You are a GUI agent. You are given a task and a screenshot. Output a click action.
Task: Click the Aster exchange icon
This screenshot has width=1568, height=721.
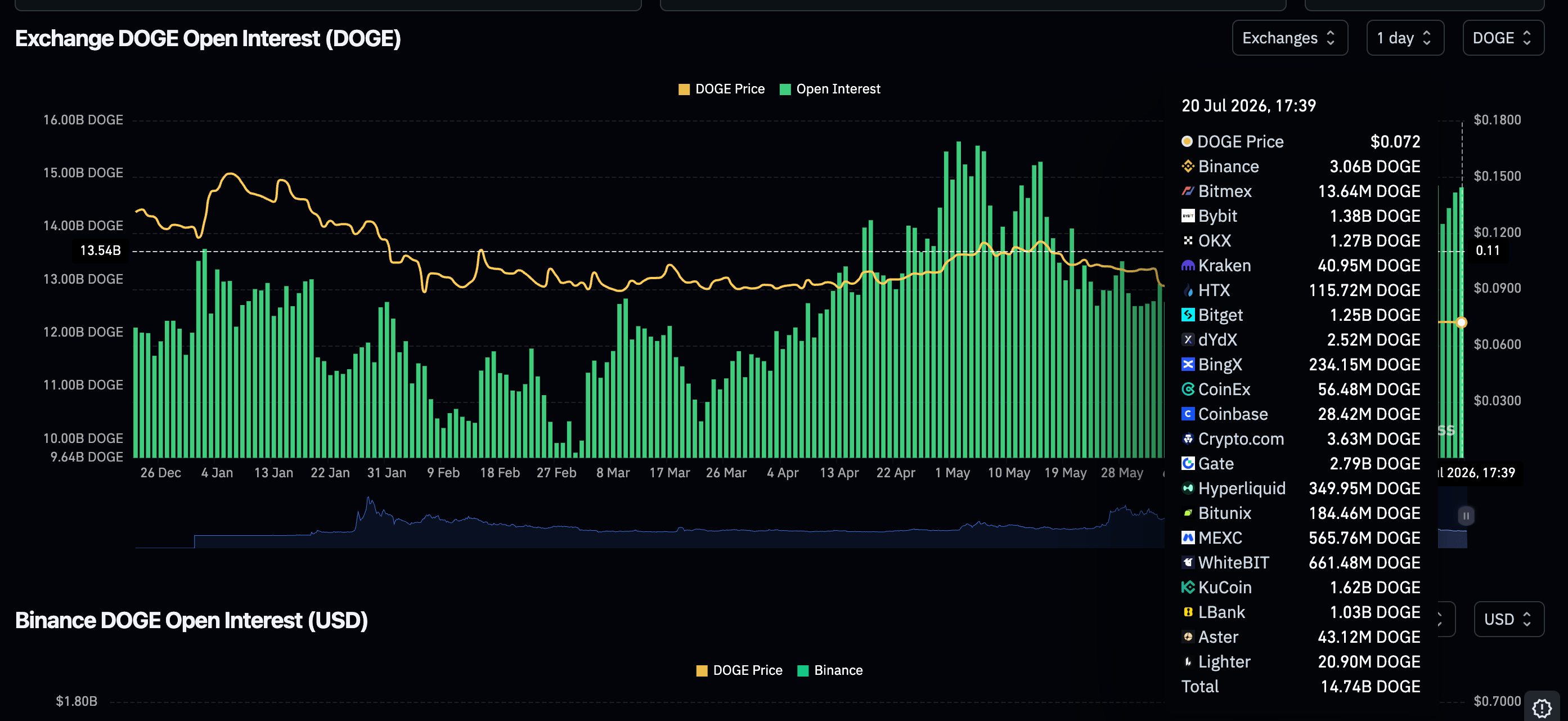(x=1188, y=637)
